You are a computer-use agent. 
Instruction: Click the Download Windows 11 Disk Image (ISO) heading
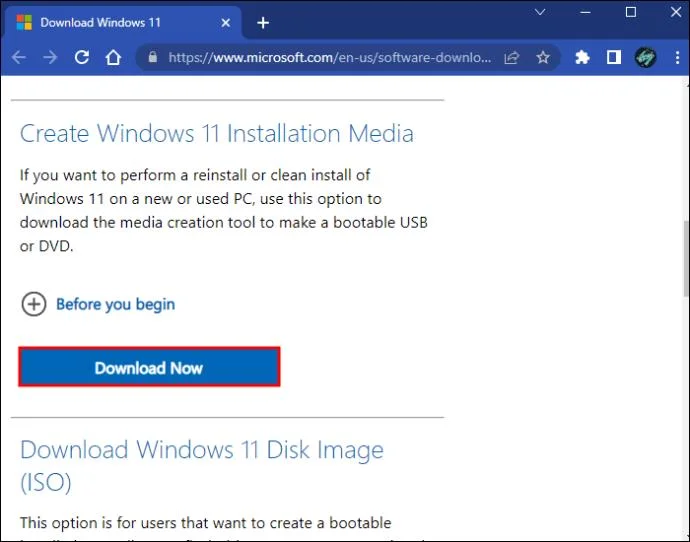[202, 465]
